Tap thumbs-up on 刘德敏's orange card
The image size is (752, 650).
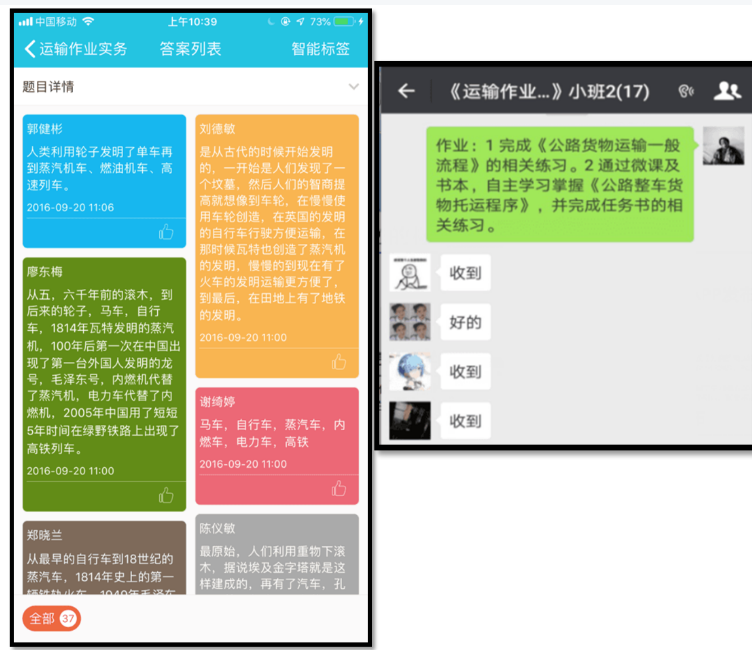pos(339,361)
